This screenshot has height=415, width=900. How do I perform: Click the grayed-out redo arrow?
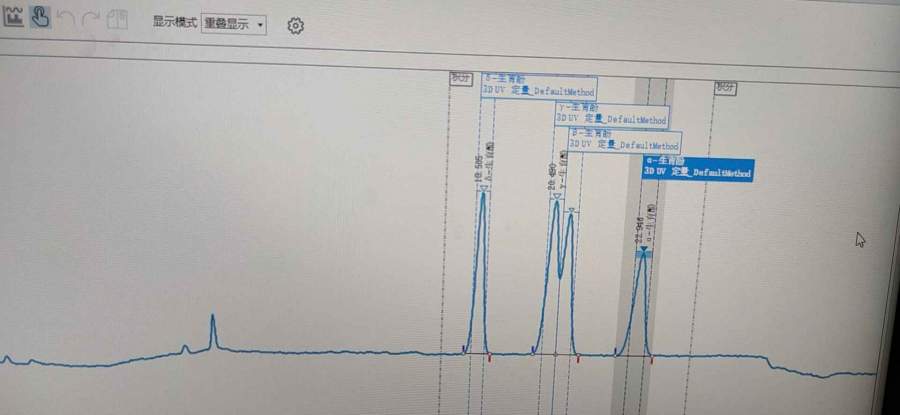coord(91,19)
